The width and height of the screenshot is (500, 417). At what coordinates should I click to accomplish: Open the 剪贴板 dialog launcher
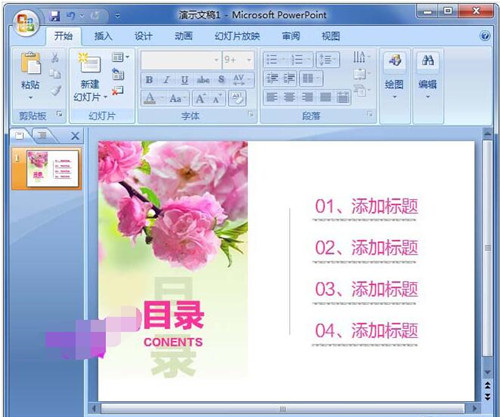[x=59, y=114]
